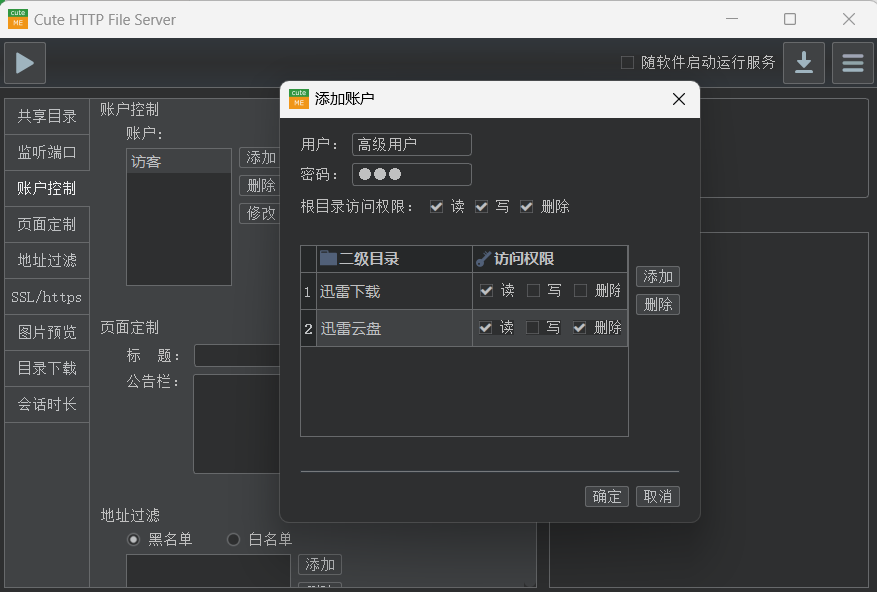The width and height of the screenshot is (877, 592).
Task: Uncheck root directory 写 permission
Action: [482, 206]
